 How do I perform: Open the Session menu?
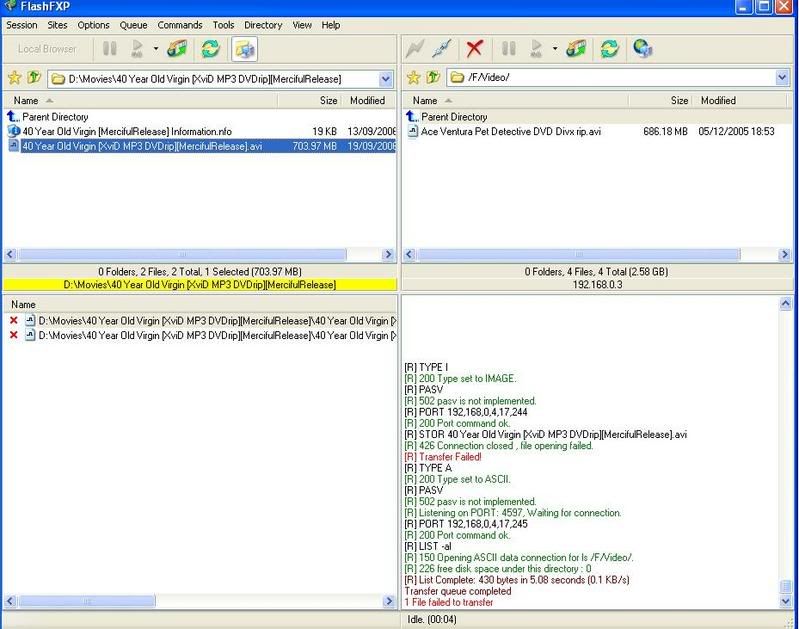pyautogui.click(x=21, y=25)
